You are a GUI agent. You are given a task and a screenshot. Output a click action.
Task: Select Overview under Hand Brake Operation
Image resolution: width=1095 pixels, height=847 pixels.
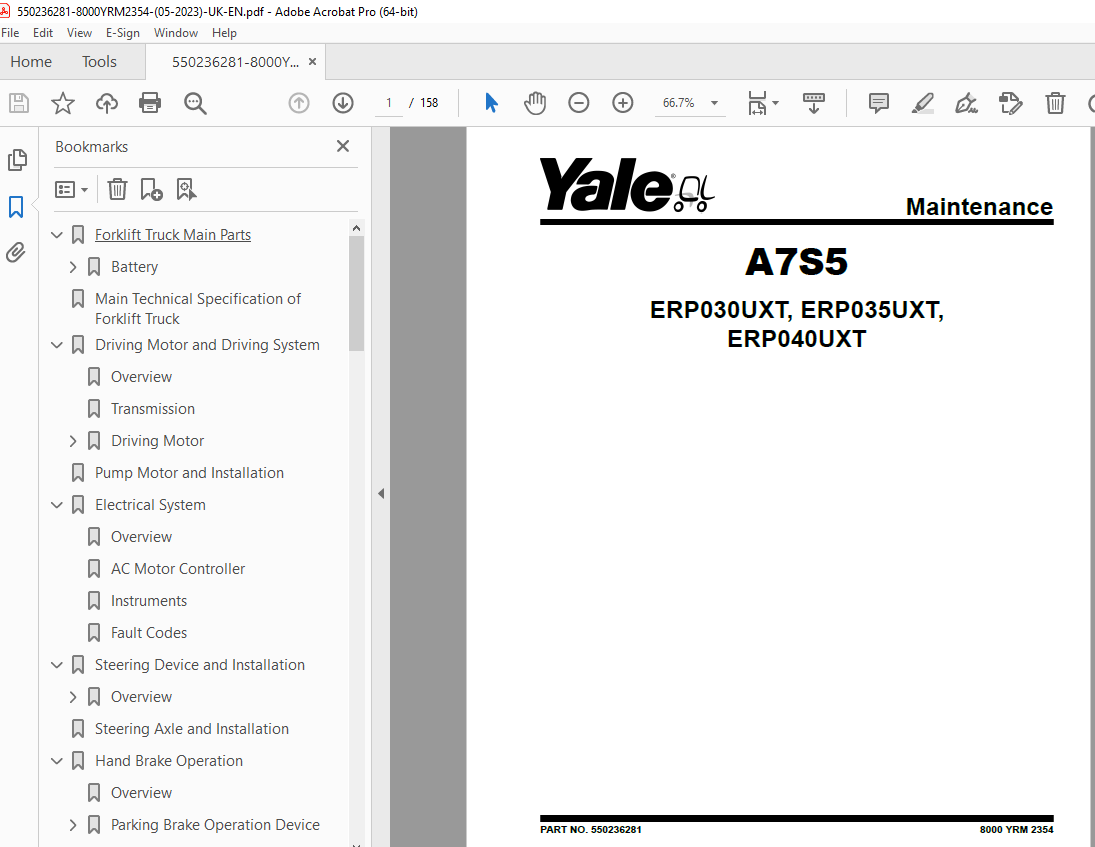tap(141, 793)
